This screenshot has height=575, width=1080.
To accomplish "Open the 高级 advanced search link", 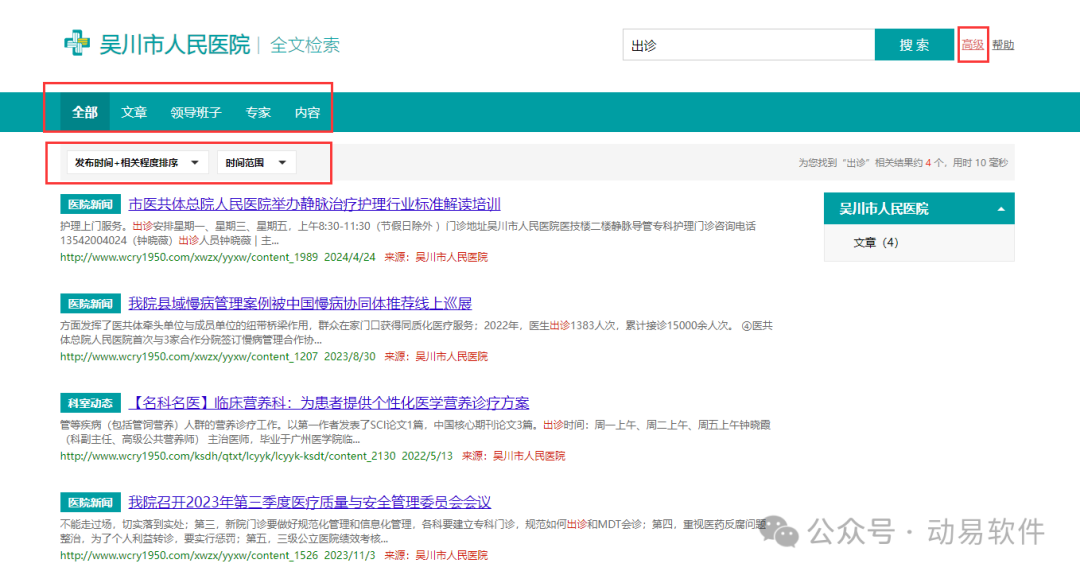I will (972, 45).
